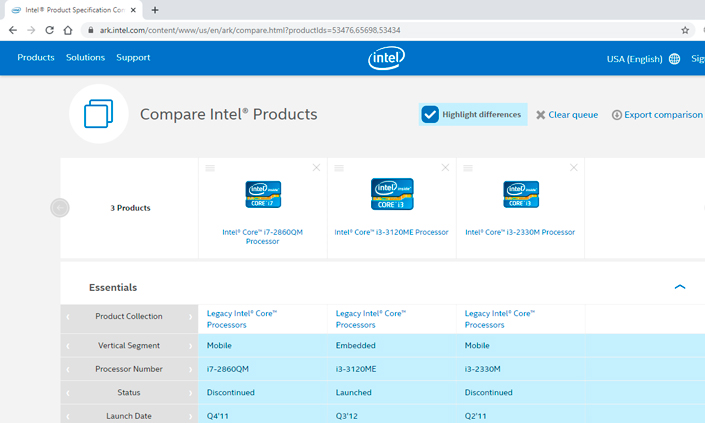705x423 pixels.
Task: Click right arrow on Processor Number row
Action: pyautogui.click(x=191, y=369)
